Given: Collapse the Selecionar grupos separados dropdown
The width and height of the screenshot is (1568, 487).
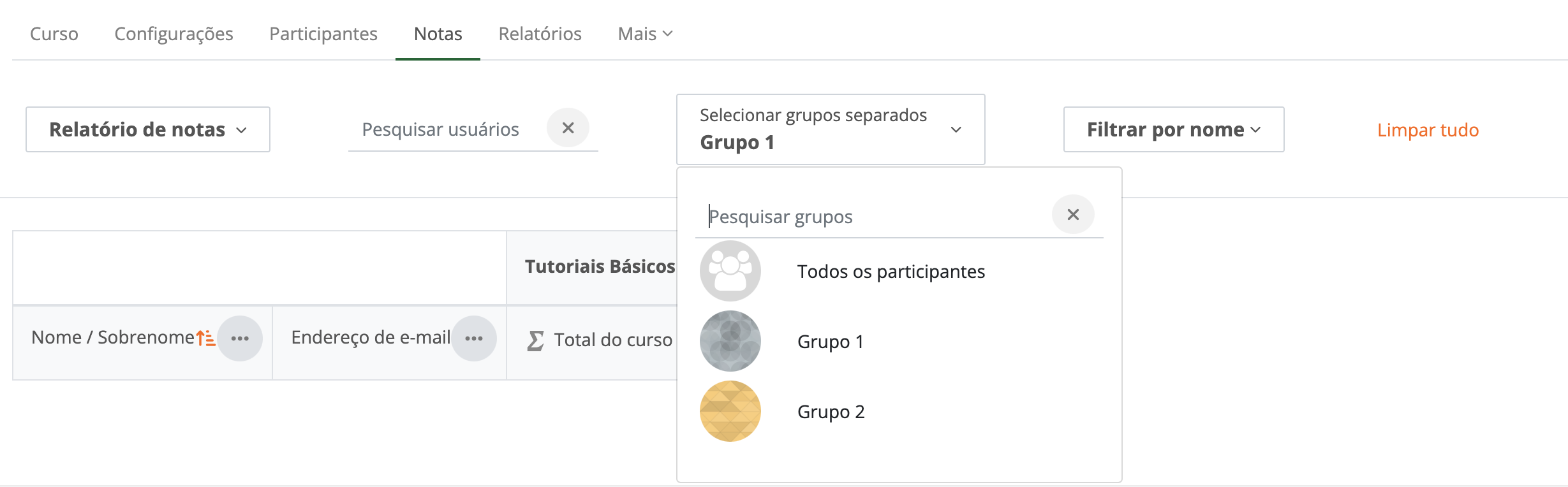Looking at the screenshot, I should pyautogui.click(x=830, y=129).
